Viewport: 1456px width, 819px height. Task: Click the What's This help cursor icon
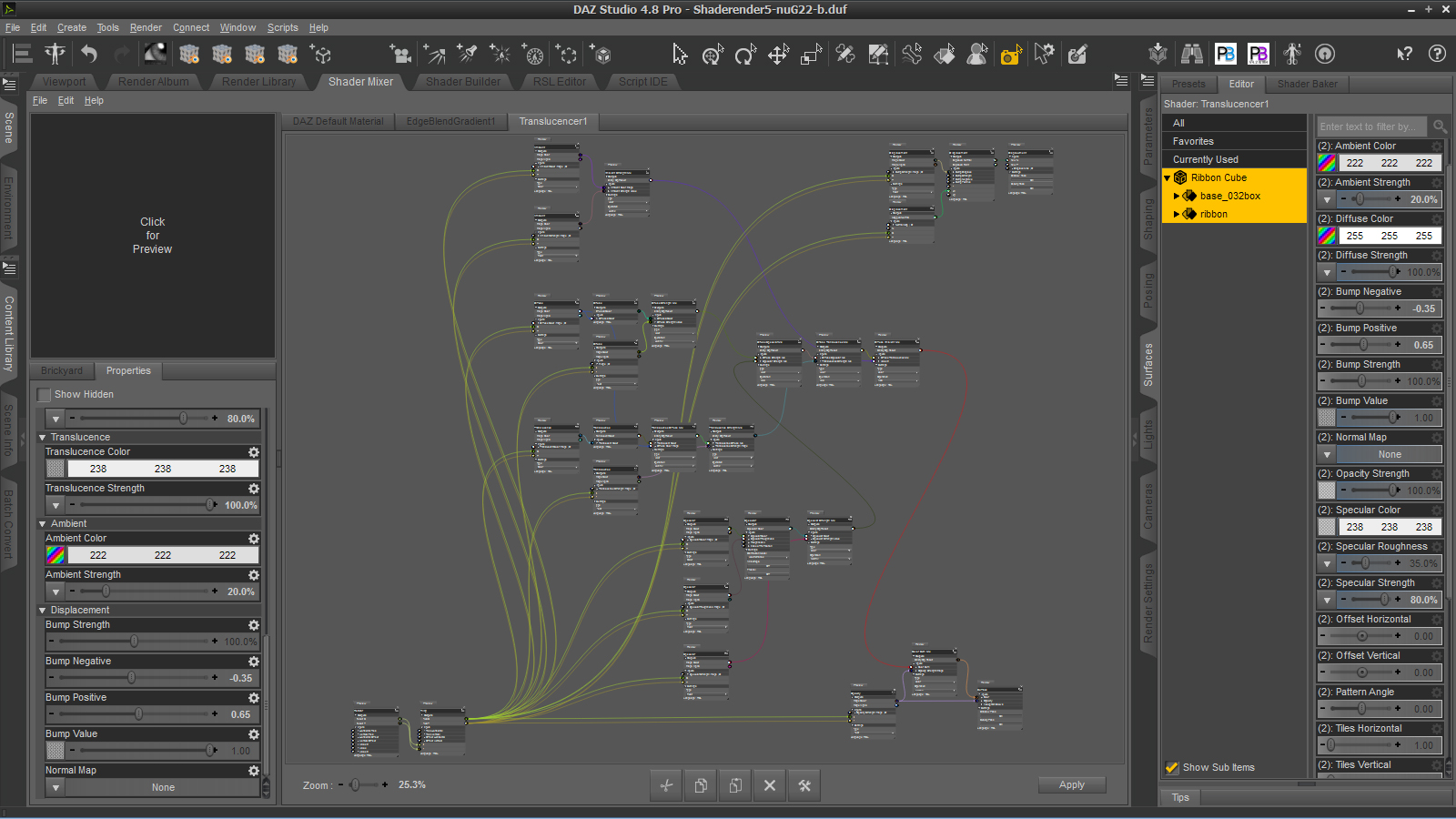[x=1404, y=54]
